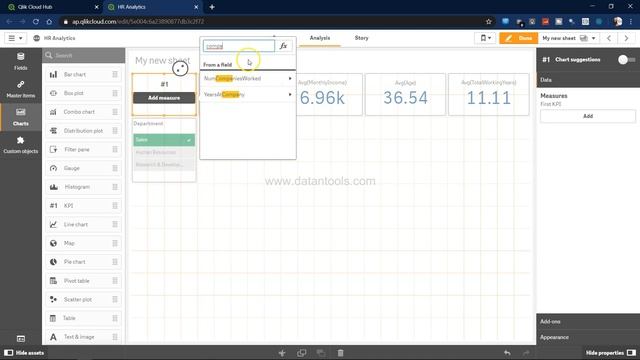Open the fx expression editor
Viewport: 640px width, 360px height.
[x=283, y=46]
